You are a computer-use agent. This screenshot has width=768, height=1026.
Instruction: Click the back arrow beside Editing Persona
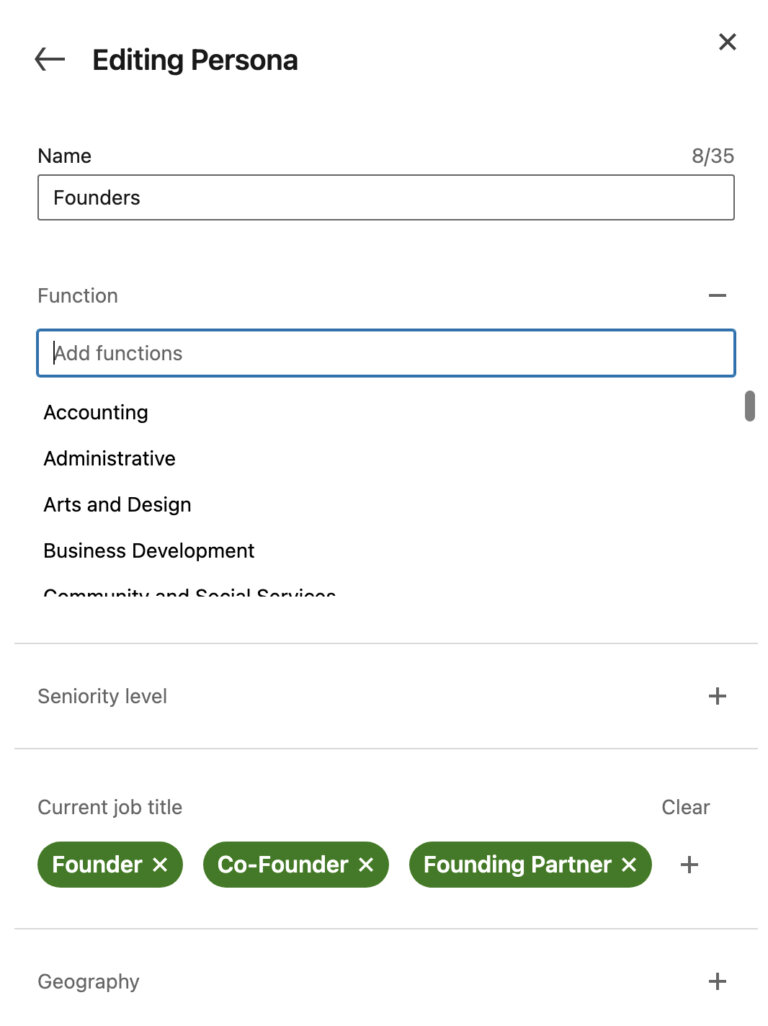[x=48, y=59]
